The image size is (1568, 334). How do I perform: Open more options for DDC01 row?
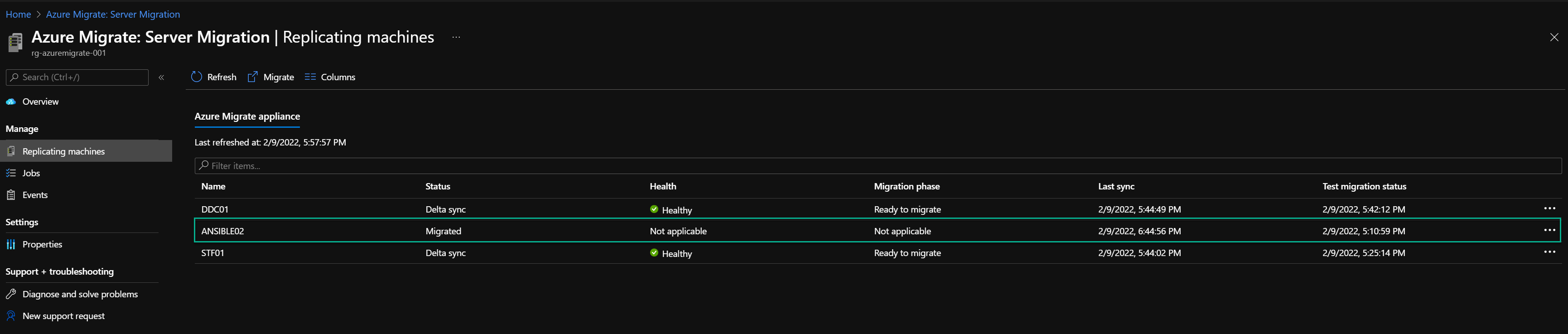[1549, 208]
